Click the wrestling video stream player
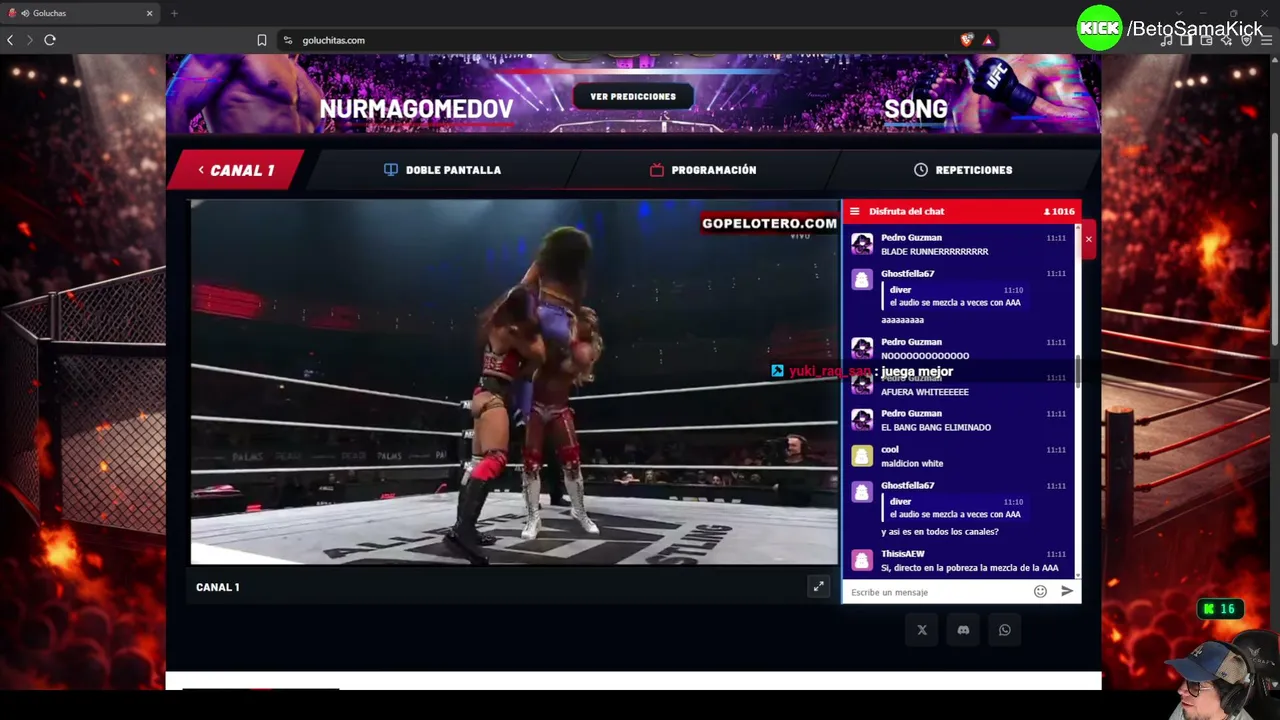 515,382
